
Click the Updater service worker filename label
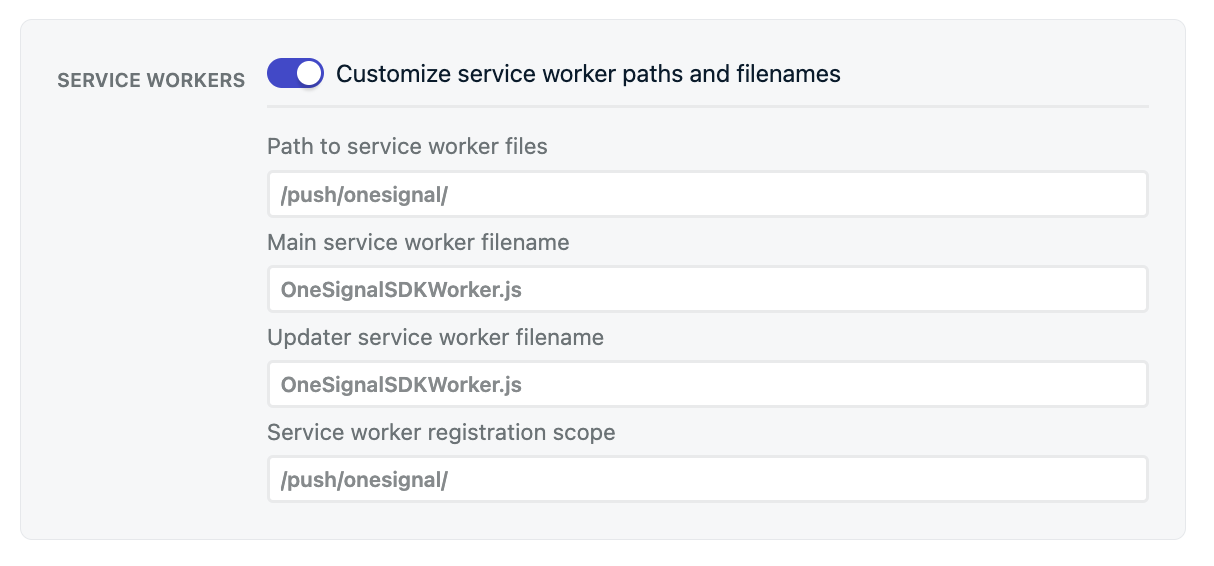pos(435,337)
